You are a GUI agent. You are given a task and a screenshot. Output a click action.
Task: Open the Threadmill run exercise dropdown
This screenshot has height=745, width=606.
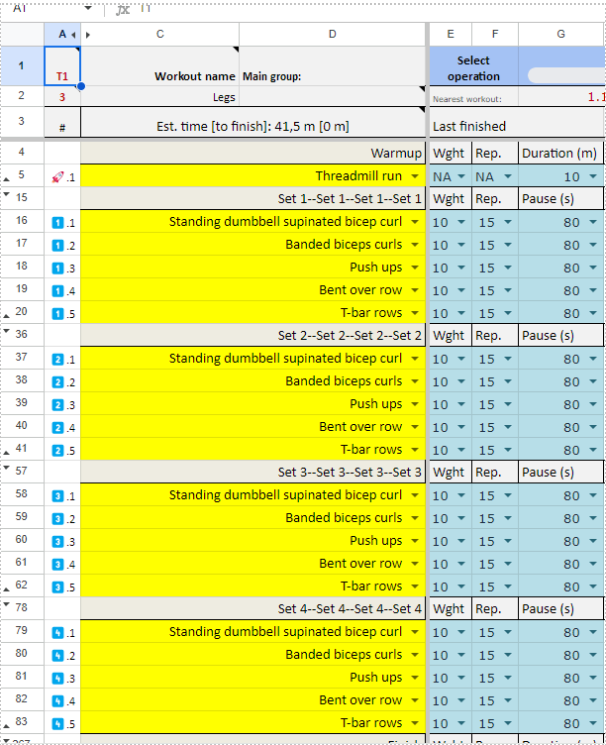[x=415, y=177]
